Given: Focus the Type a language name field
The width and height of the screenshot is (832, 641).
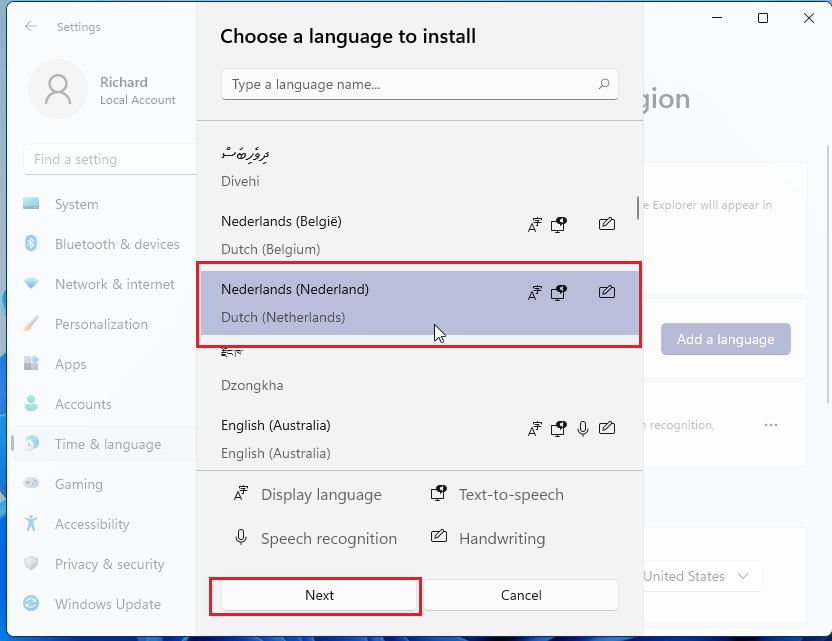Looking at the screenshot, I should click(x=408, y=85).
